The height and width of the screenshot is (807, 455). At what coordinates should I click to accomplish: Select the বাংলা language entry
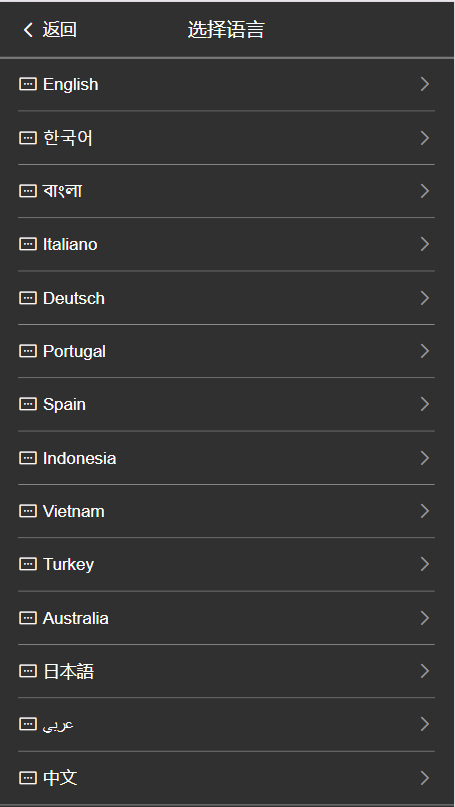[226, 191]
